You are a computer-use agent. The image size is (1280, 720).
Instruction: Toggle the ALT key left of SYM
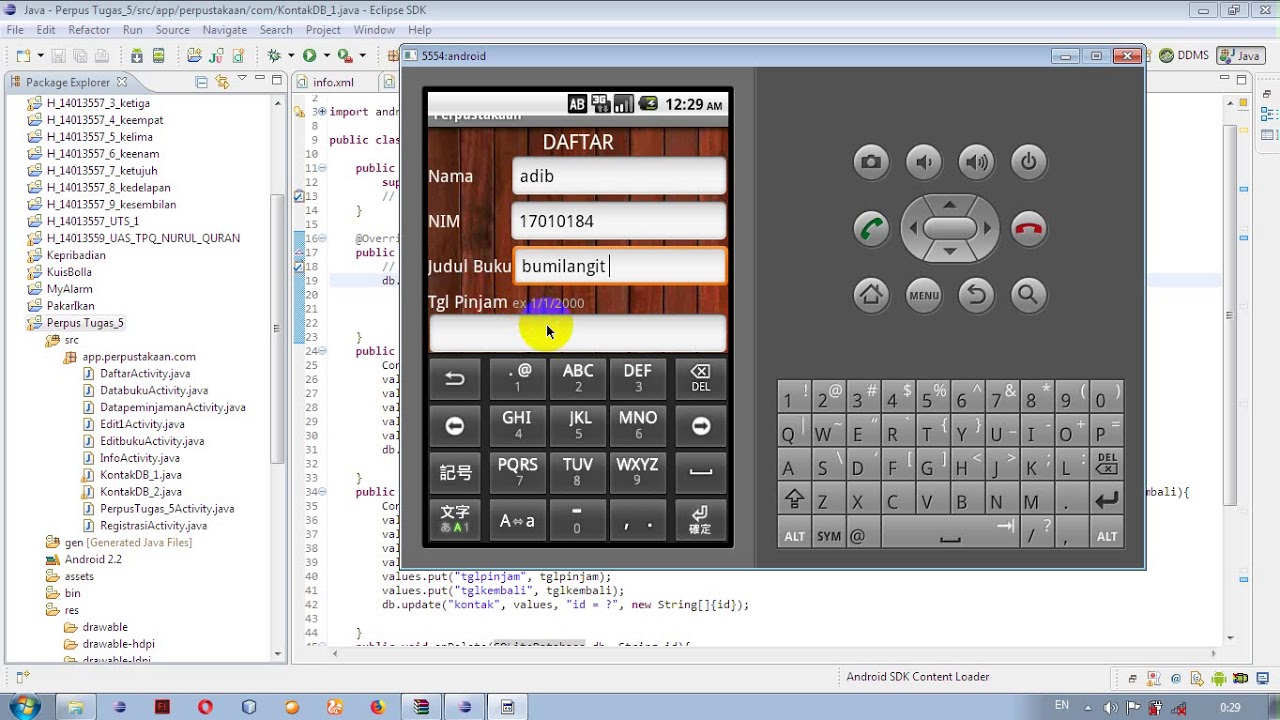click(x=794, y=536)
